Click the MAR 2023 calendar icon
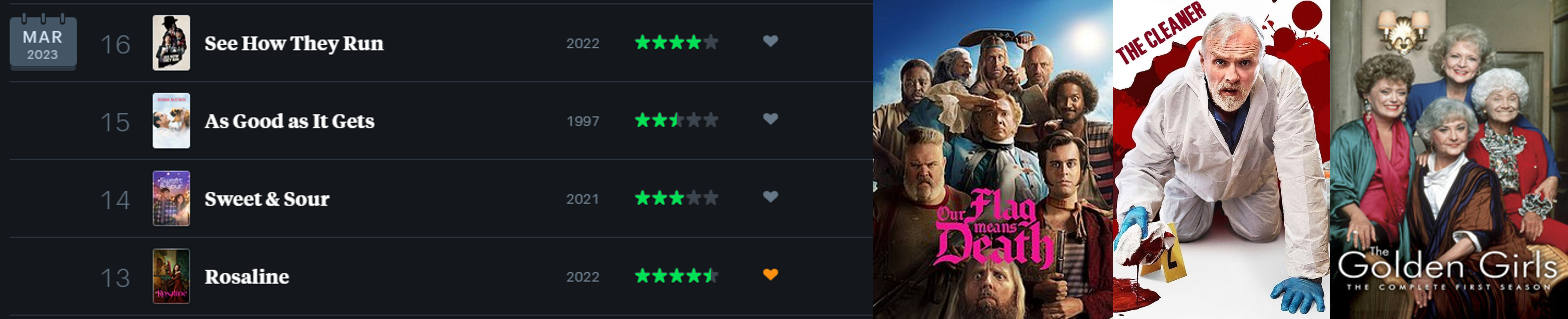The width and height of the screenshot is (1568, 319). pos(43,43)
